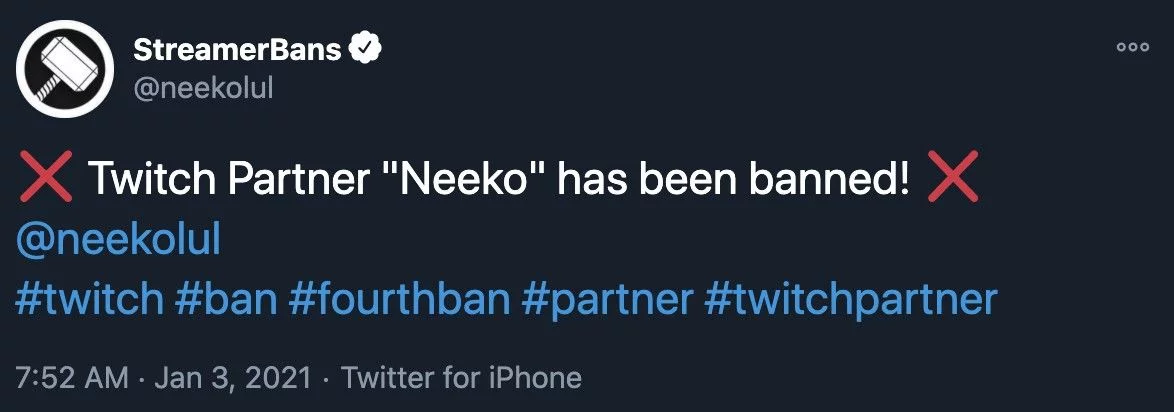Open the blue @neekolul mention in tweet
This screenshot has height=412, width=1174.
click(x=118, y=240)
